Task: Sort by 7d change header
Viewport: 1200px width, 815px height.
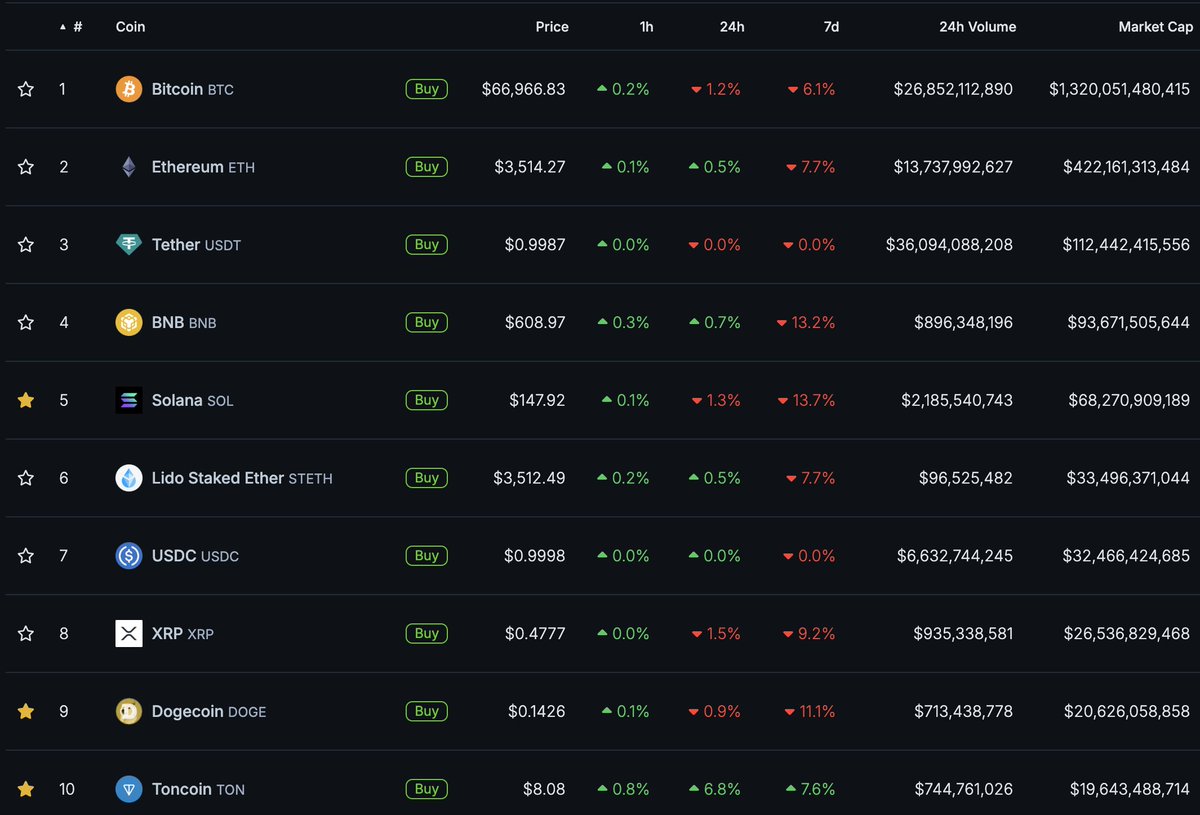Action: 831,27
